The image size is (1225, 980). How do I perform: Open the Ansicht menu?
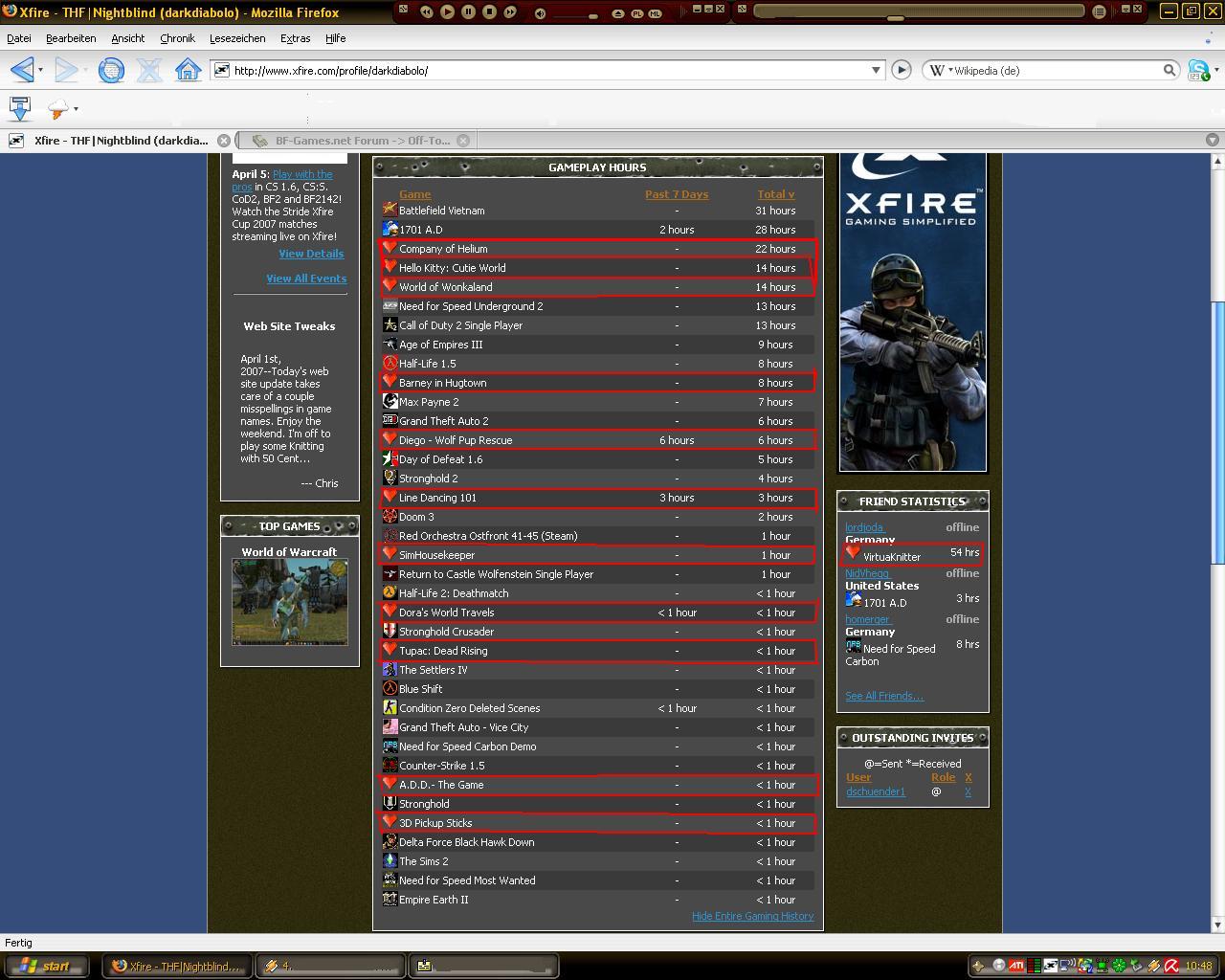pos(127,38)
